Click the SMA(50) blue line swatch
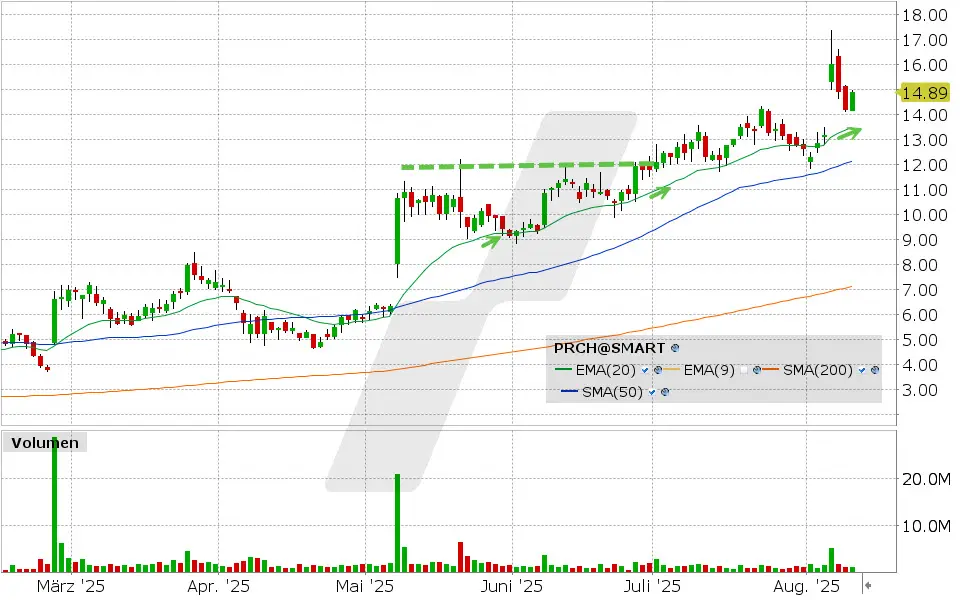Viewport: 960px width, 600px height. [570, 392]
